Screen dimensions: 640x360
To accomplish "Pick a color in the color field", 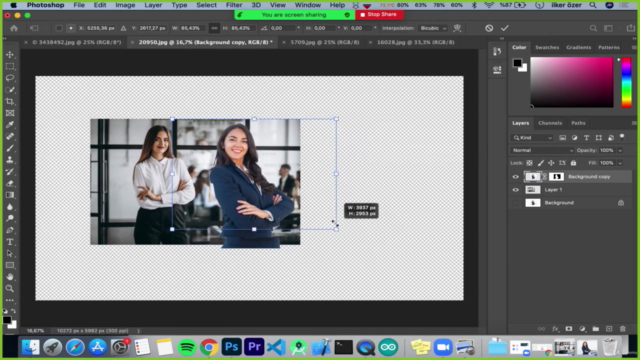I will tap(572, 82).
